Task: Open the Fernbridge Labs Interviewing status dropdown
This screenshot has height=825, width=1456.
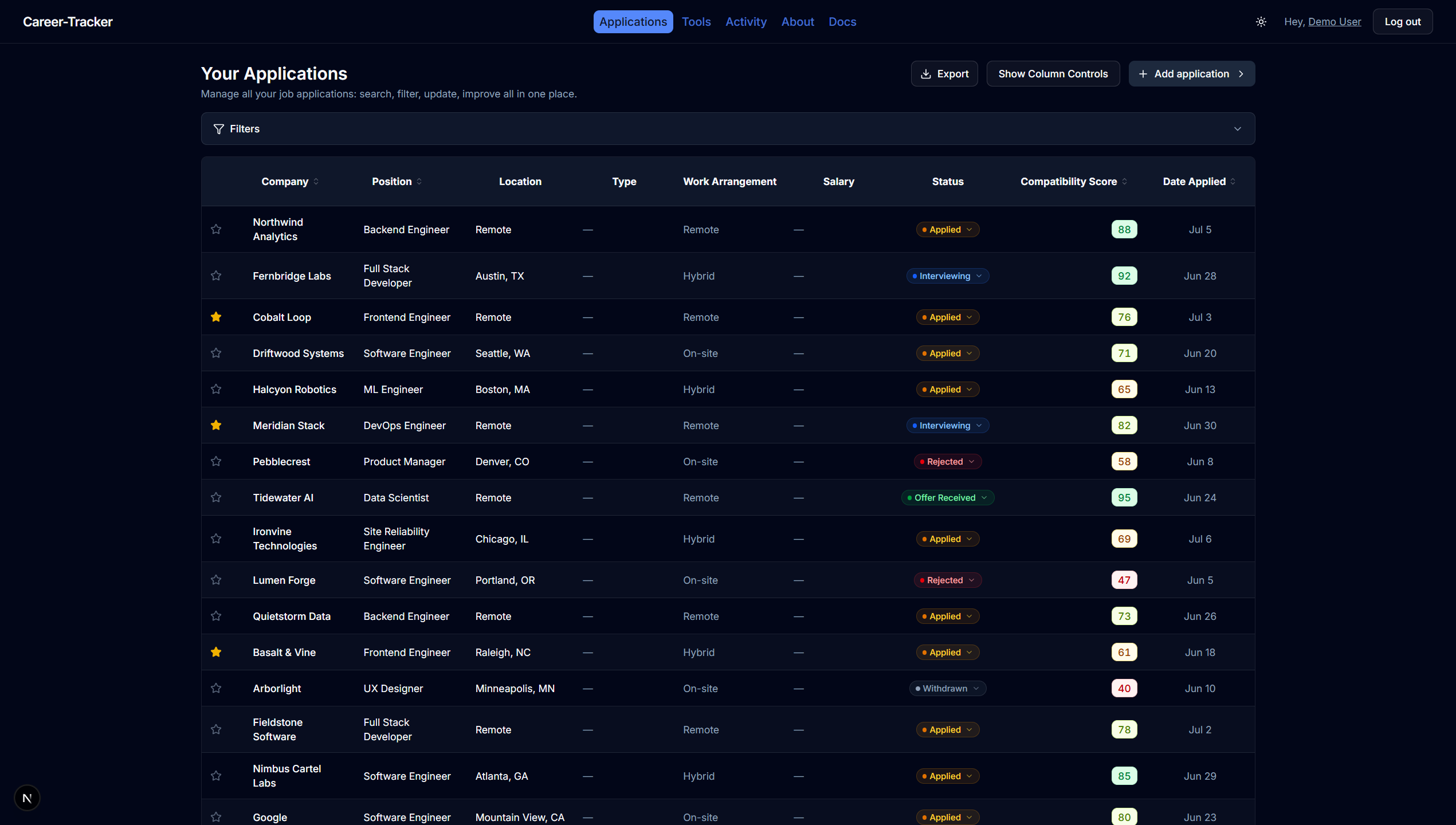Action: [x=947, y=276]
